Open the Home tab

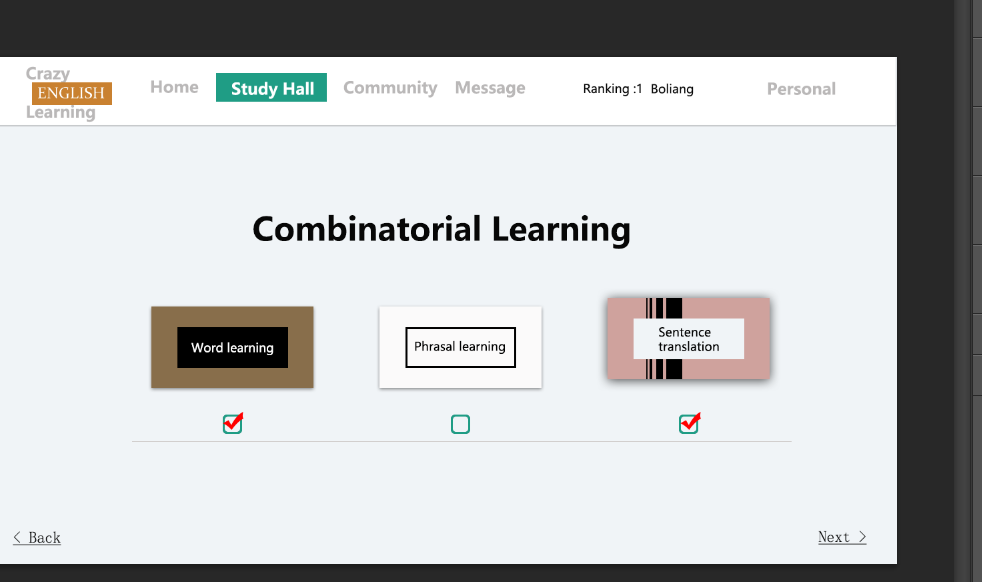pyautogui.click(x=174, y=87)
